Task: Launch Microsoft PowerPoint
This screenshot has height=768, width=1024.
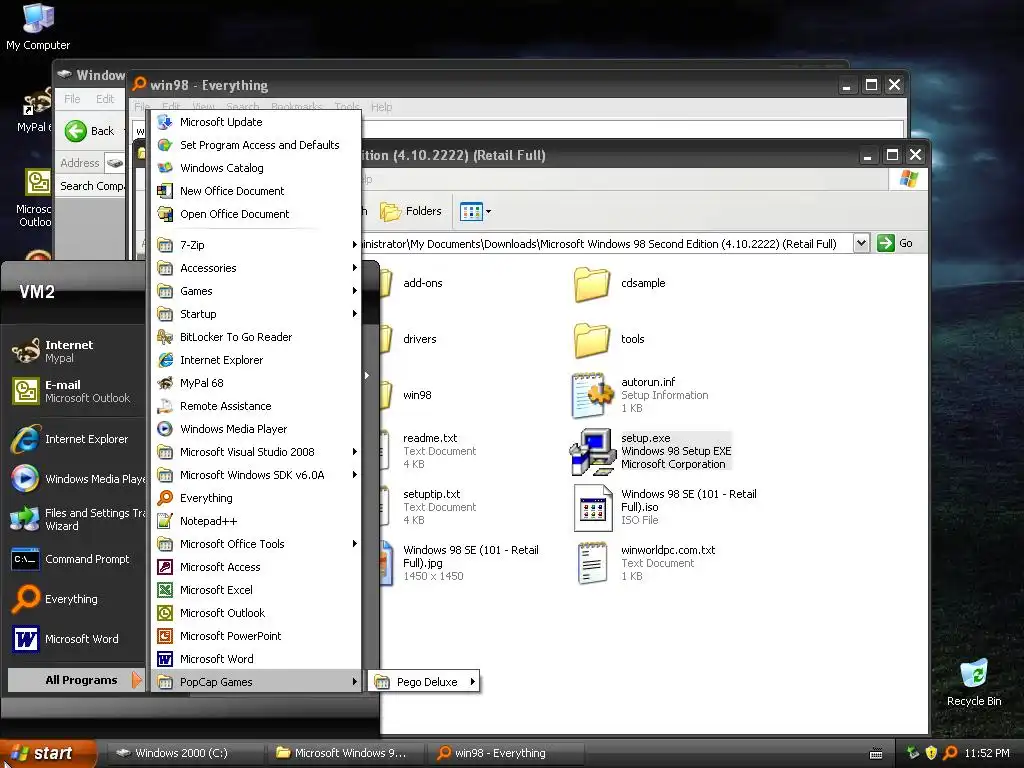Action: [x=256, y=635]
